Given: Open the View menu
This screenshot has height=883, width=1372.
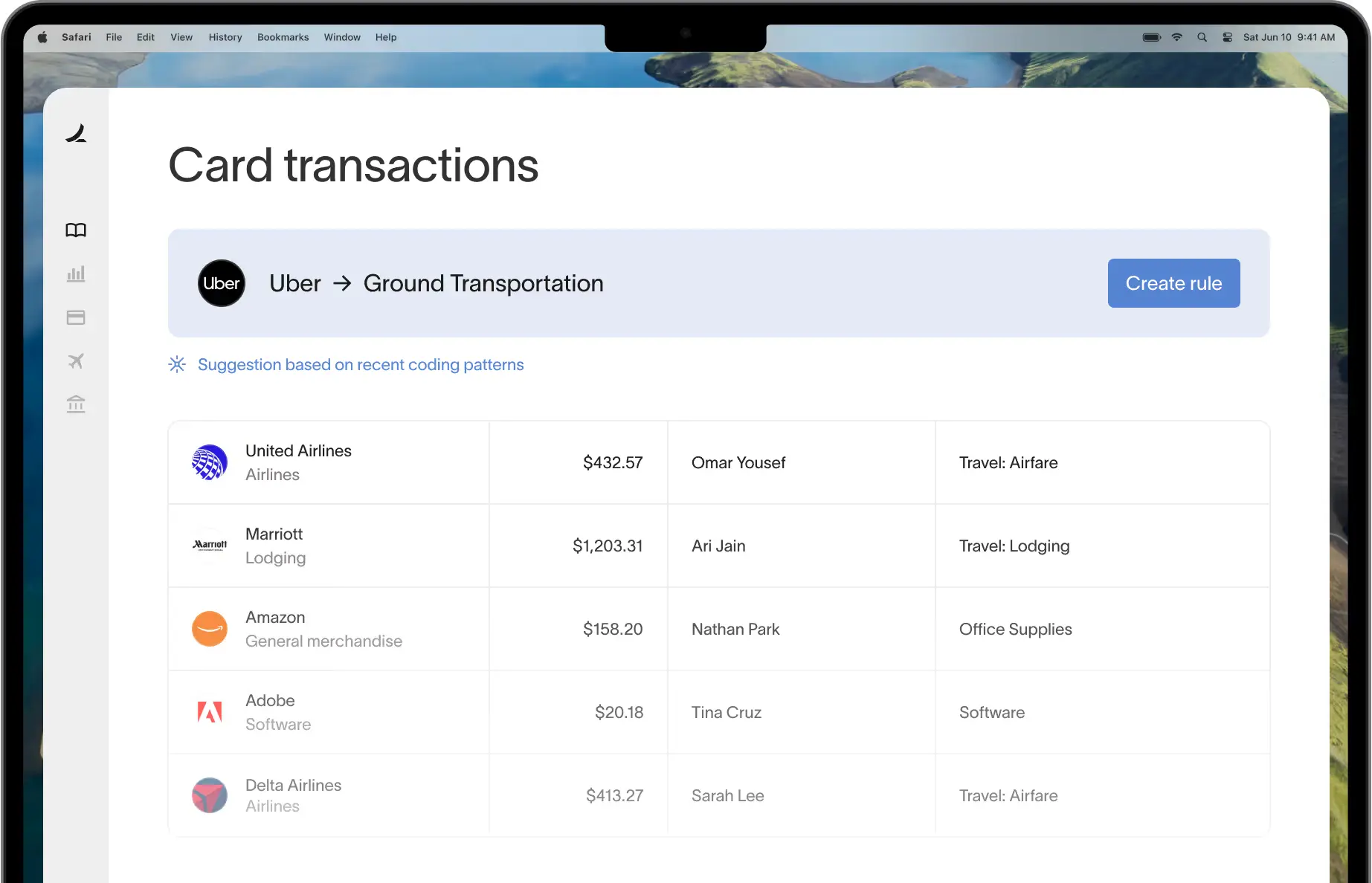Looking at the screenshot, I should (x=181, y=37).
